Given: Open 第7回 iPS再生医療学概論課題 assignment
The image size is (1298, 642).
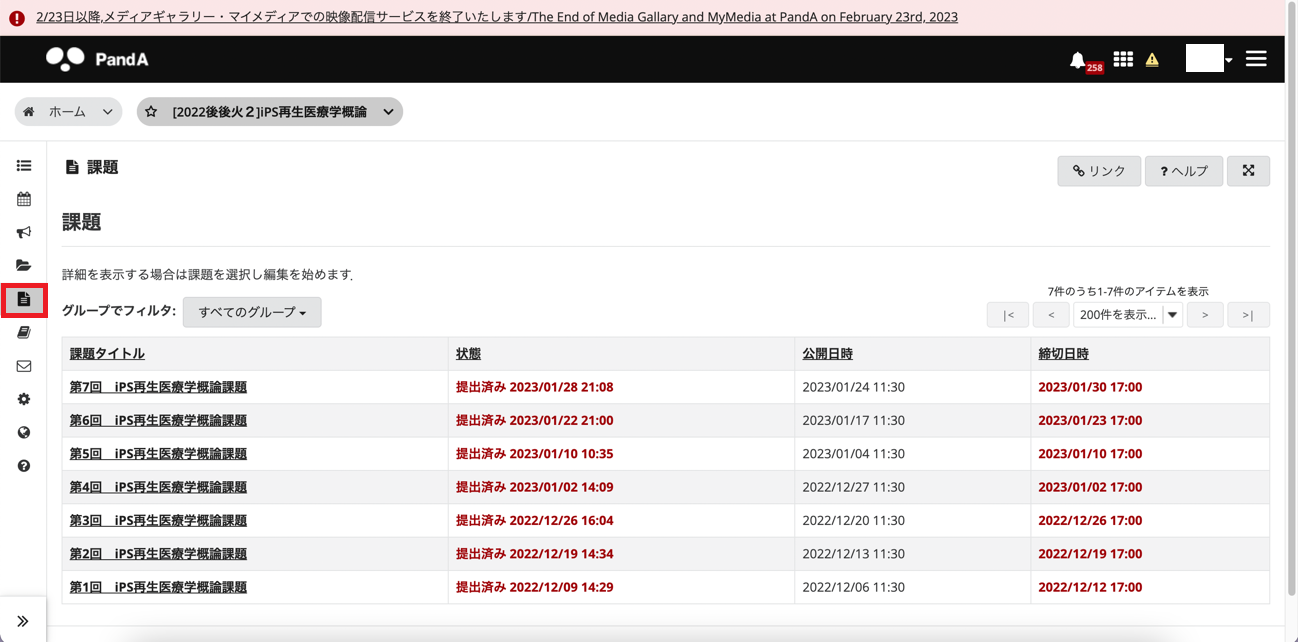Looking at the screenshot, I should tap(158, 387).
